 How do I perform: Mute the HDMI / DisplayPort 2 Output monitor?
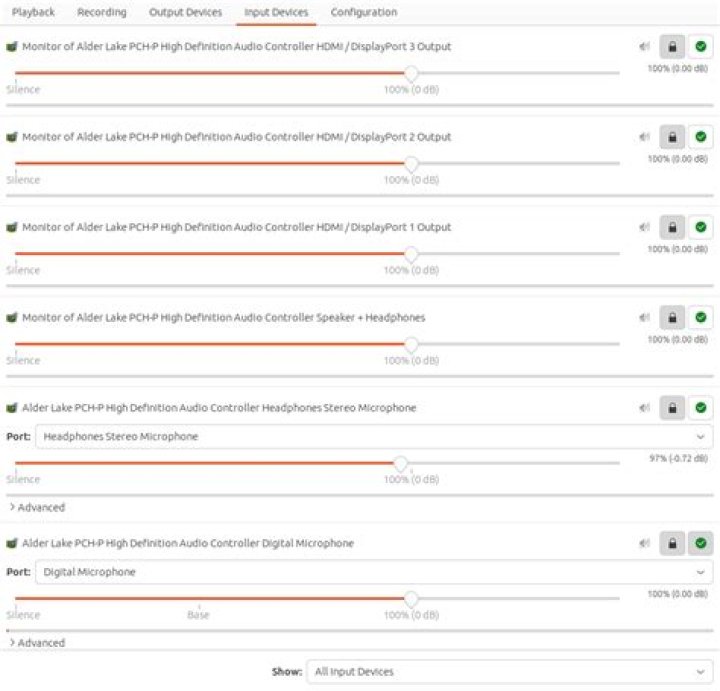coord(644,137)
